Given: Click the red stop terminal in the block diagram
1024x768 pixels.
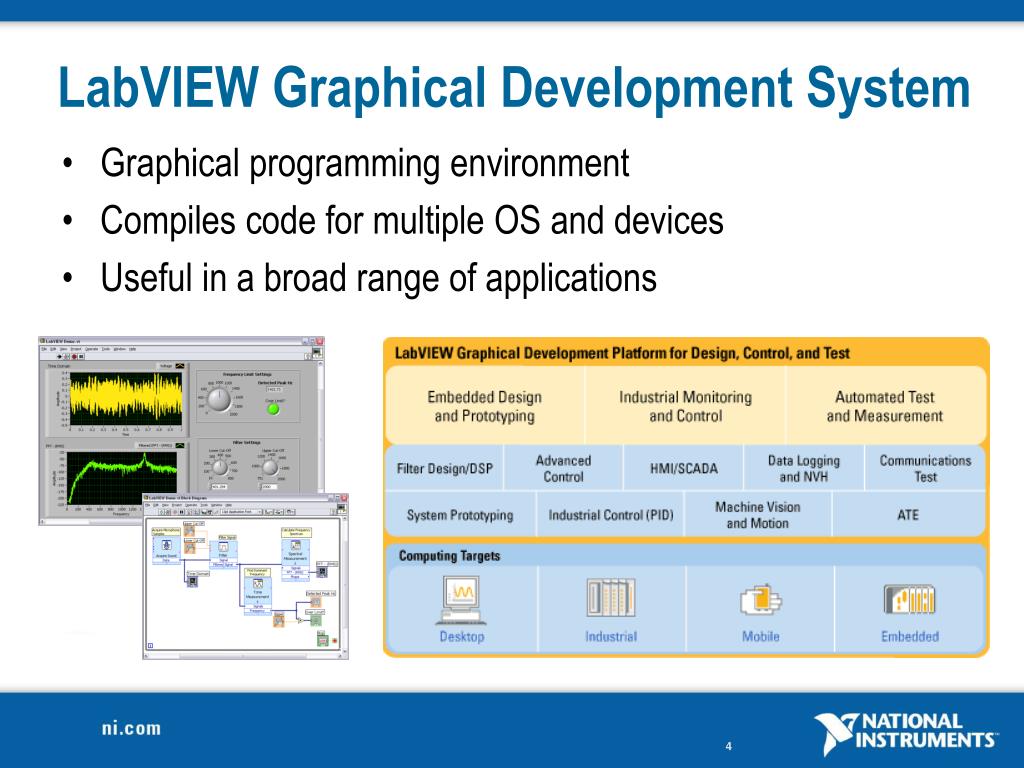Looking at the screenshot, I should coord(334,641).
